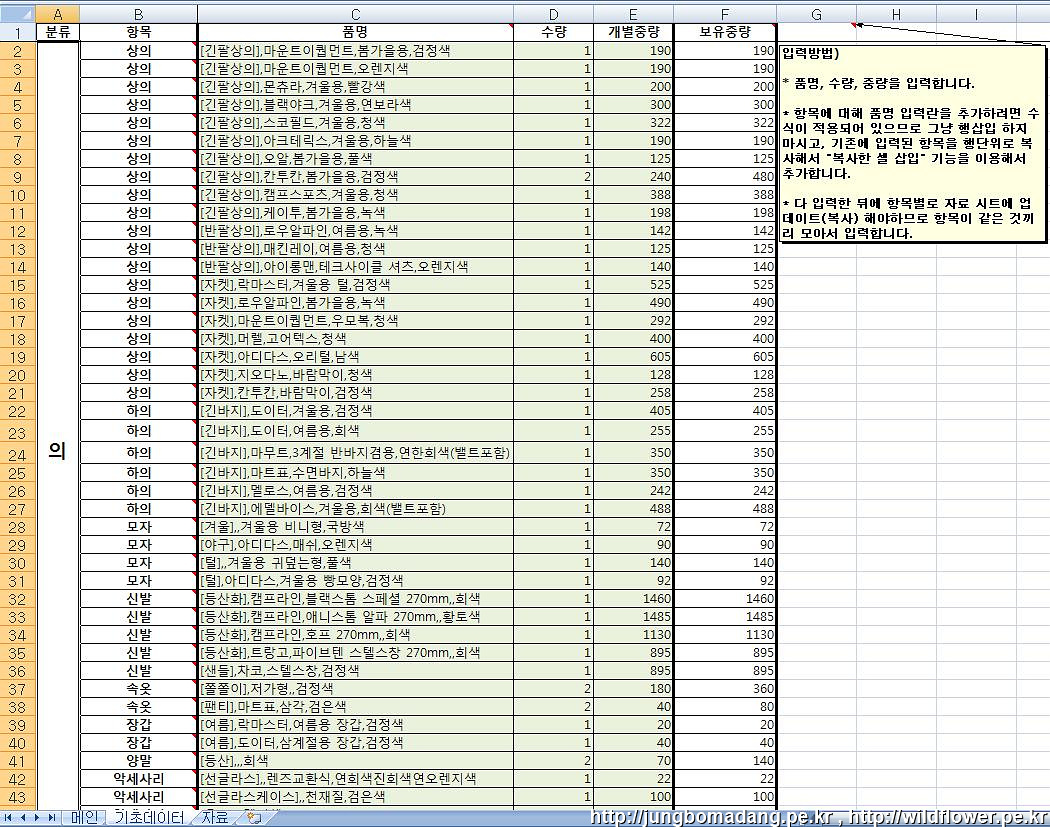
Task: Select 개별중량 cell showing 1130
Action: [x=633, y=635]
